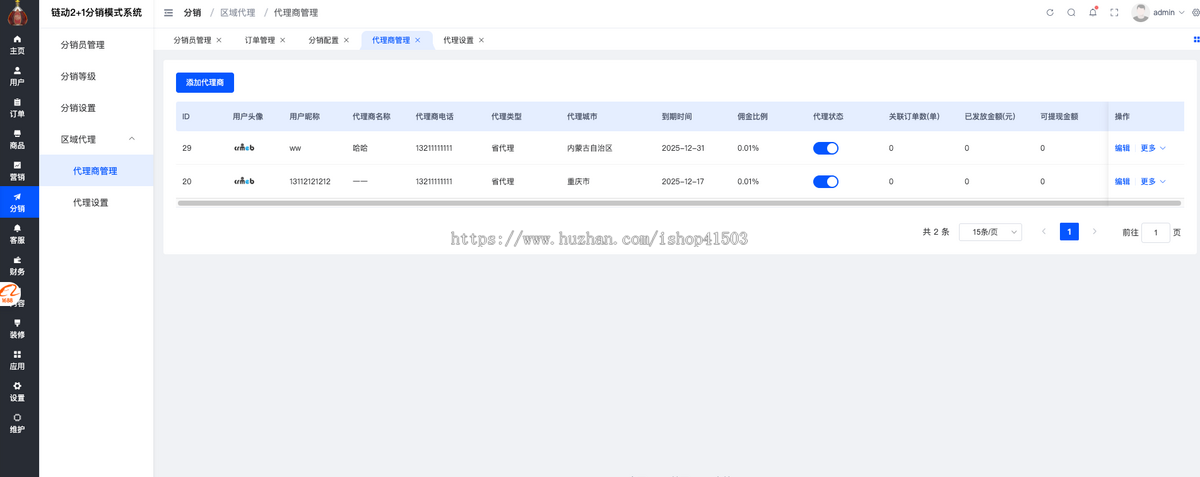Click the 2025-12-31 expiry date cell
The width and height of the screenshot is (1200, 477).
pos(683,148)
